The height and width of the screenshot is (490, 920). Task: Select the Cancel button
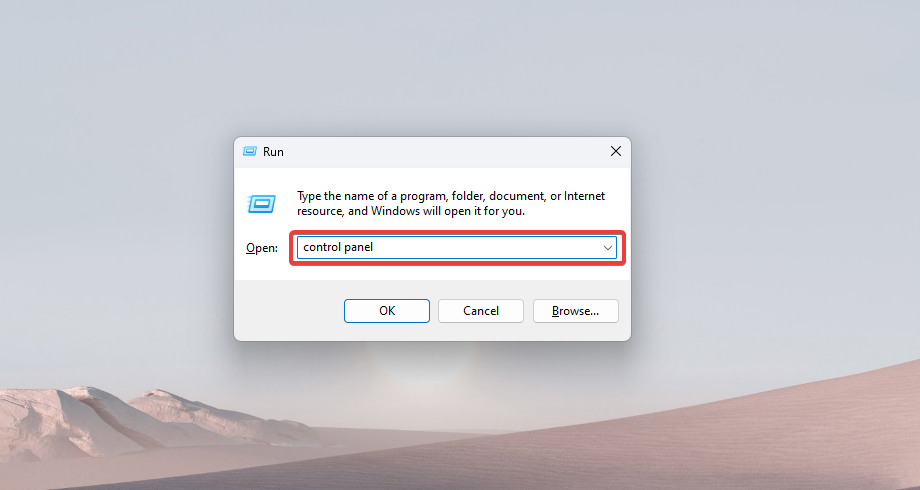click(x=481, y=311)
